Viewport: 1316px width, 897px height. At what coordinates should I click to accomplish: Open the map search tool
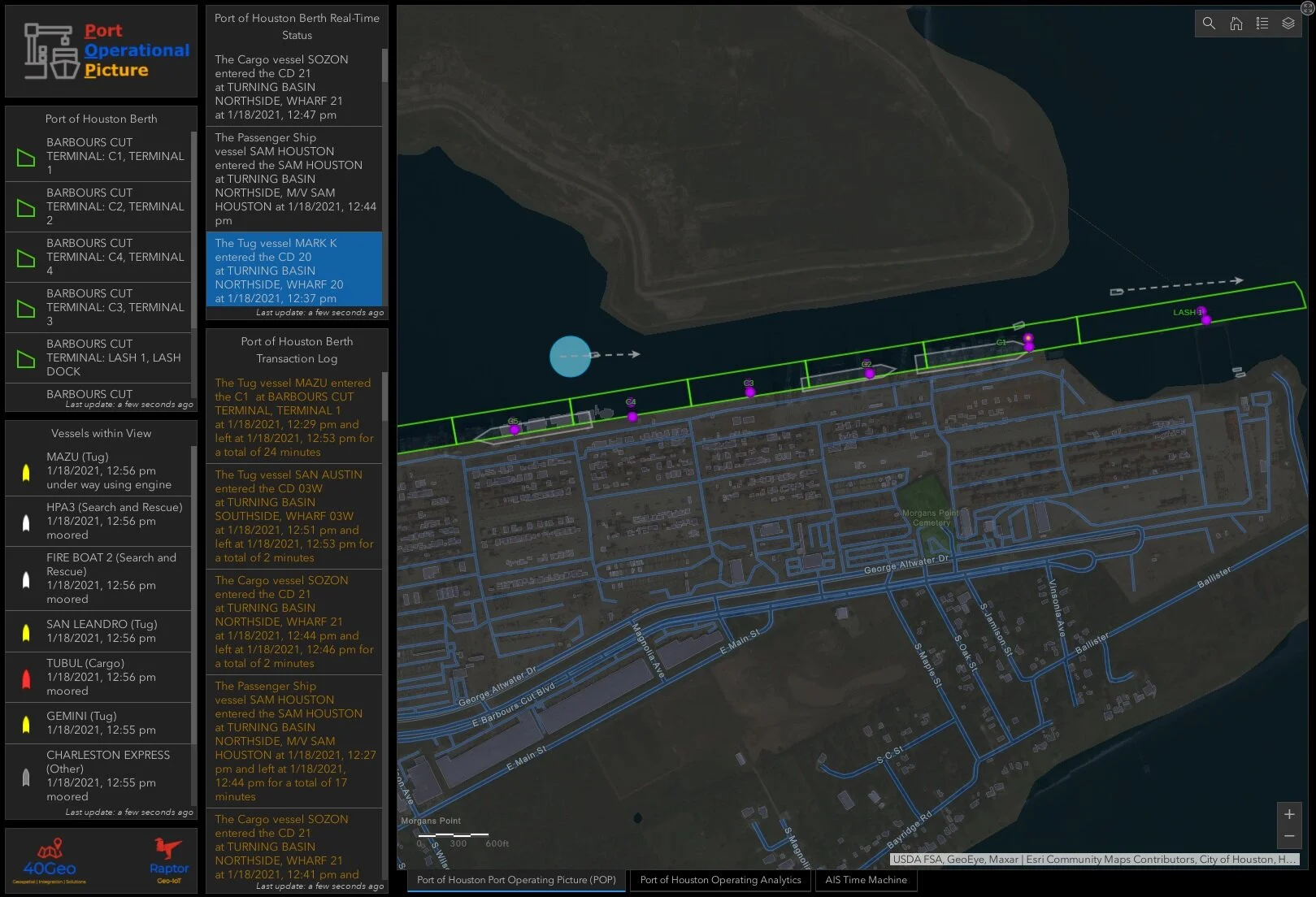tap(1209, 24)
